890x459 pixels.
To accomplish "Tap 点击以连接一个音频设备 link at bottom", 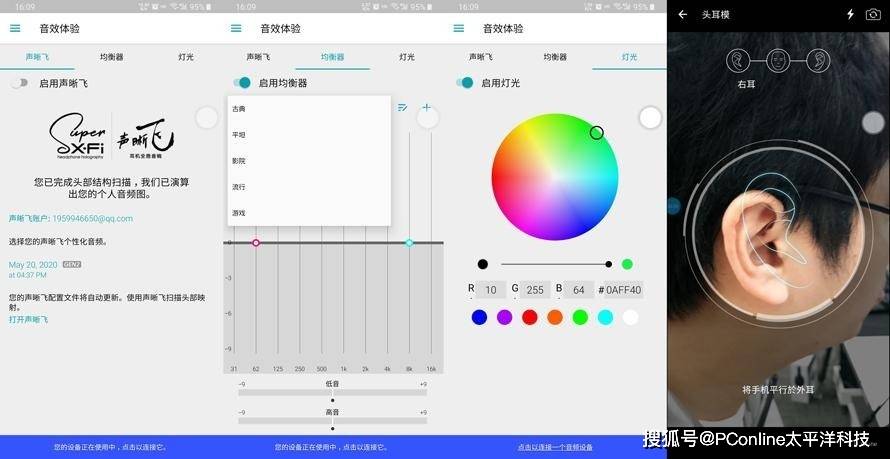I will (555, 447).
